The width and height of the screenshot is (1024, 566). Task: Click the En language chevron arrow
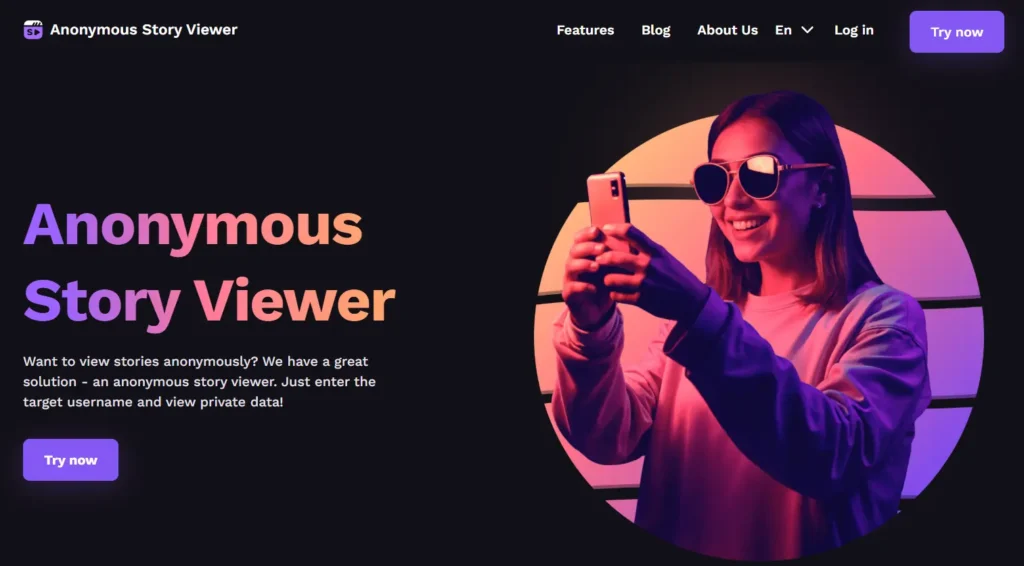pyautogui.click(x=807, y=30)
